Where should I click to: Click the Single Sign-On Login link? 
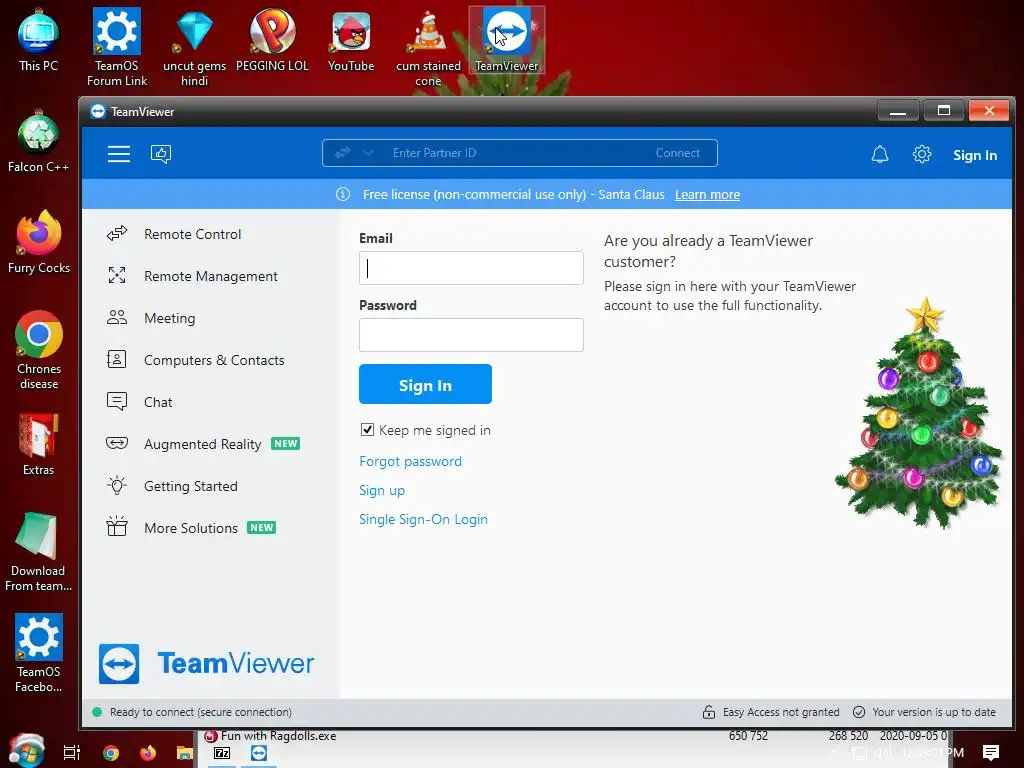click(x=423, y=519)
